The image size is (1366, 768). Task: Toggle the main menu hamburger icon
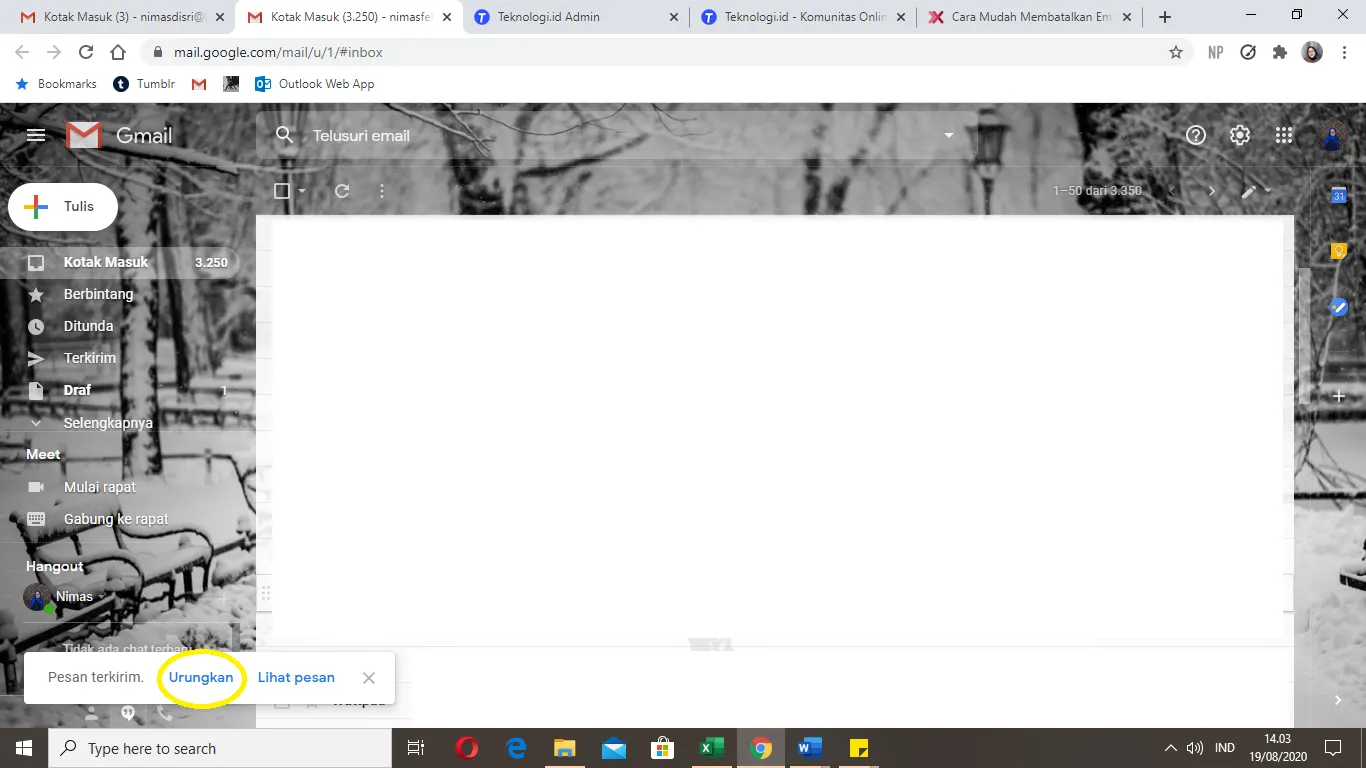point(36,136)
